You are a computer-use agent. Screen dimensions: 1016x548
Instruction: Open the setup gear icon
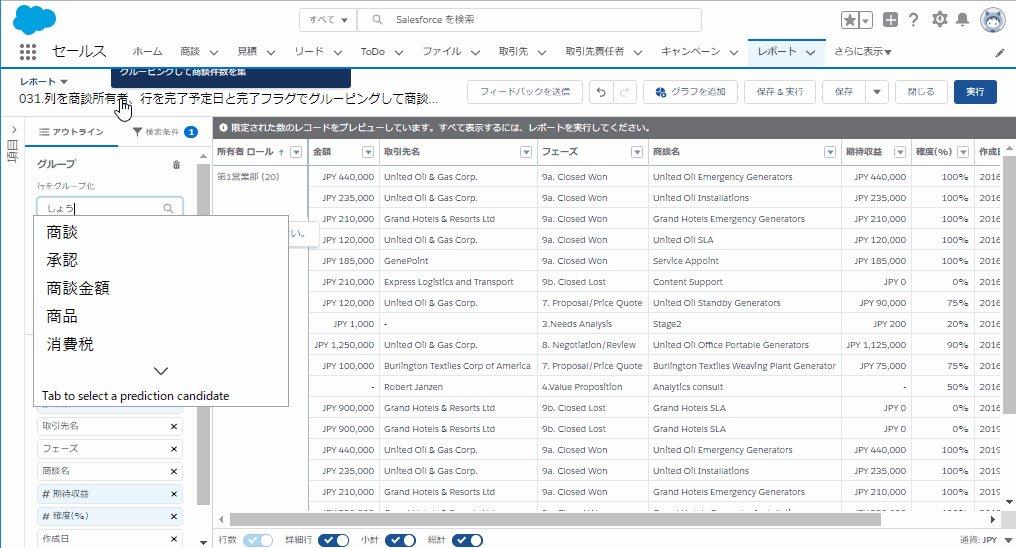pyautogui.click(x=940, y=19)
